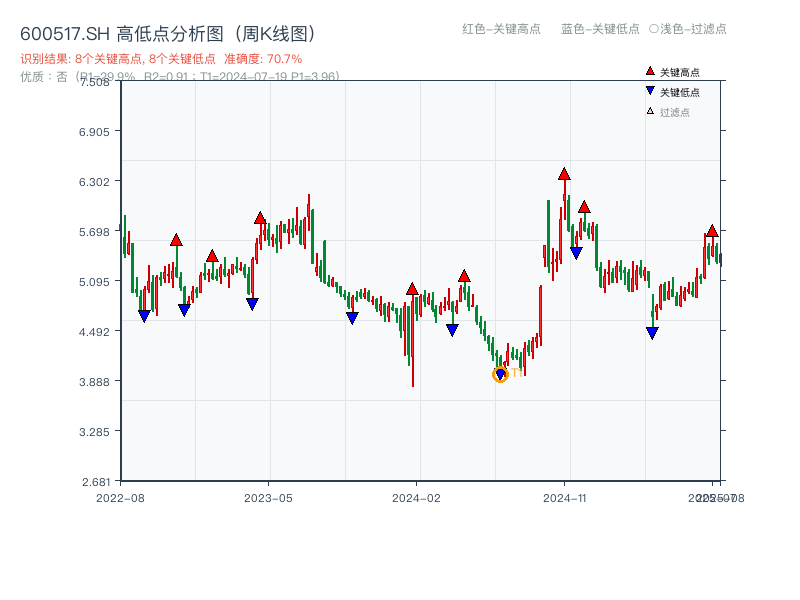Click the blue triangle in the legend

click(650, 91)
